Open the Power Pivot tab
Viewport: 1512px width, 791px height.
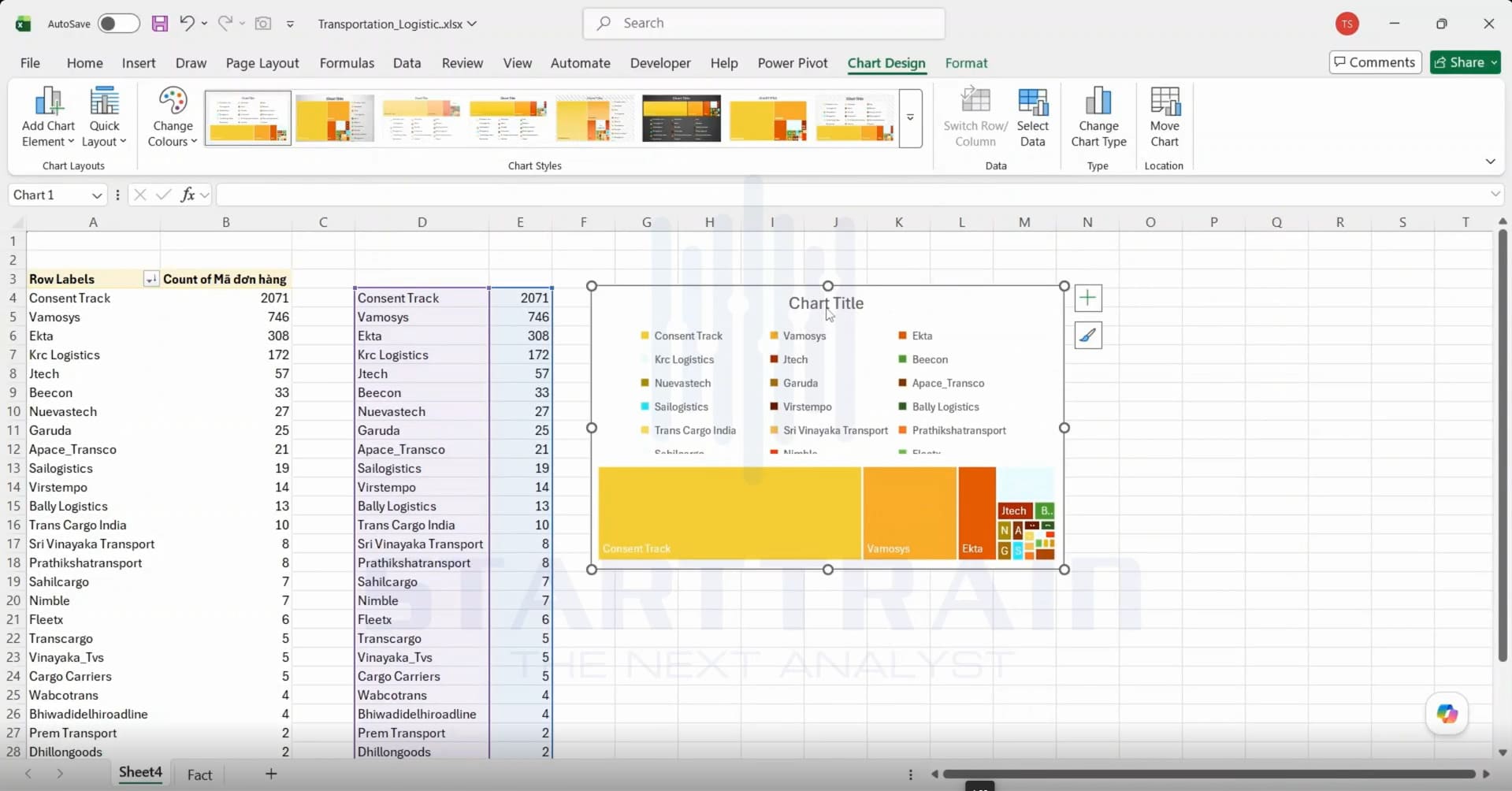click(793, 63)
